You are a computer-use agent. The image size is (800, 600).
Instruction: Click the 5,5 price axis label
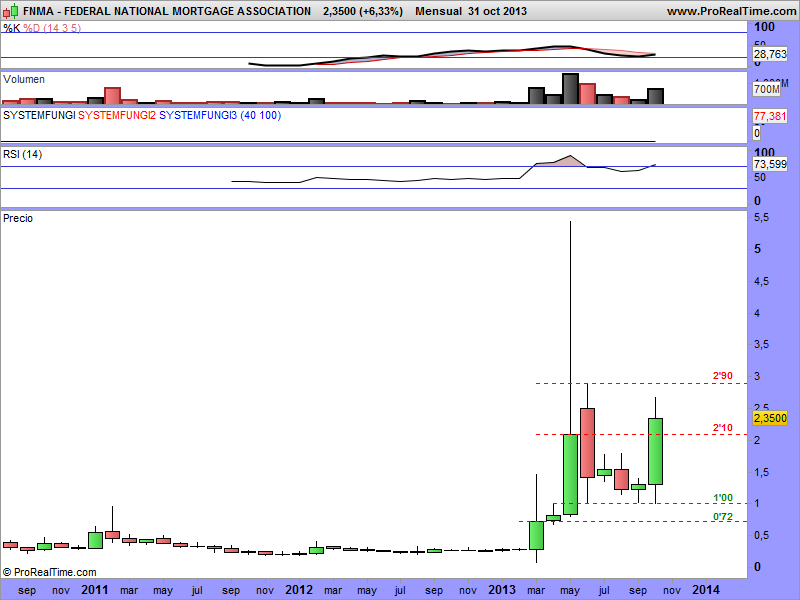coord(761,217)
